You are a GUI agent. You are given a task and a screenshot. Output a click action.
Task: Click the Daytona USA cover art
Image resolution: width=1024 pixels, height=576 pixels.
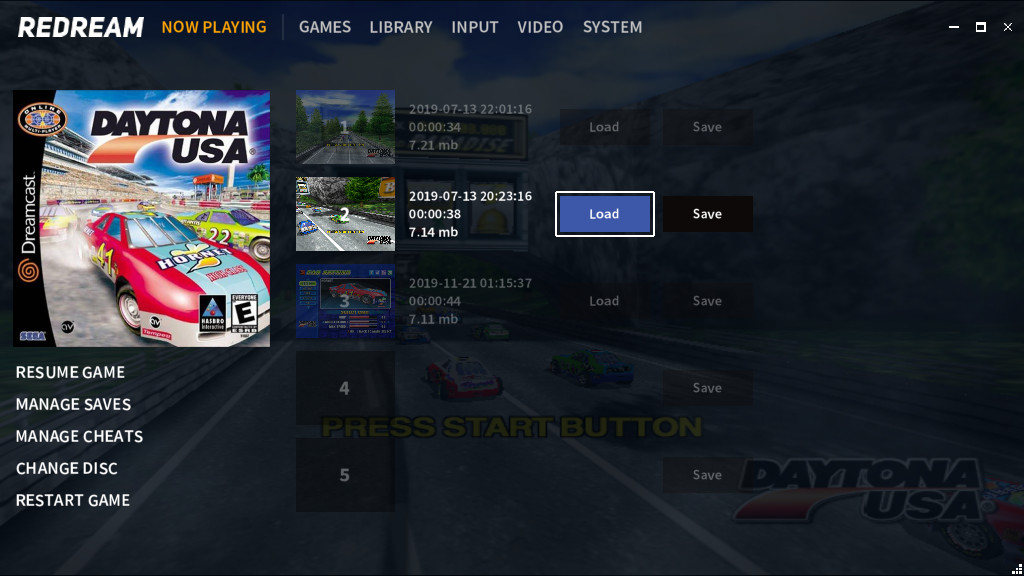(x=142, y=218)
